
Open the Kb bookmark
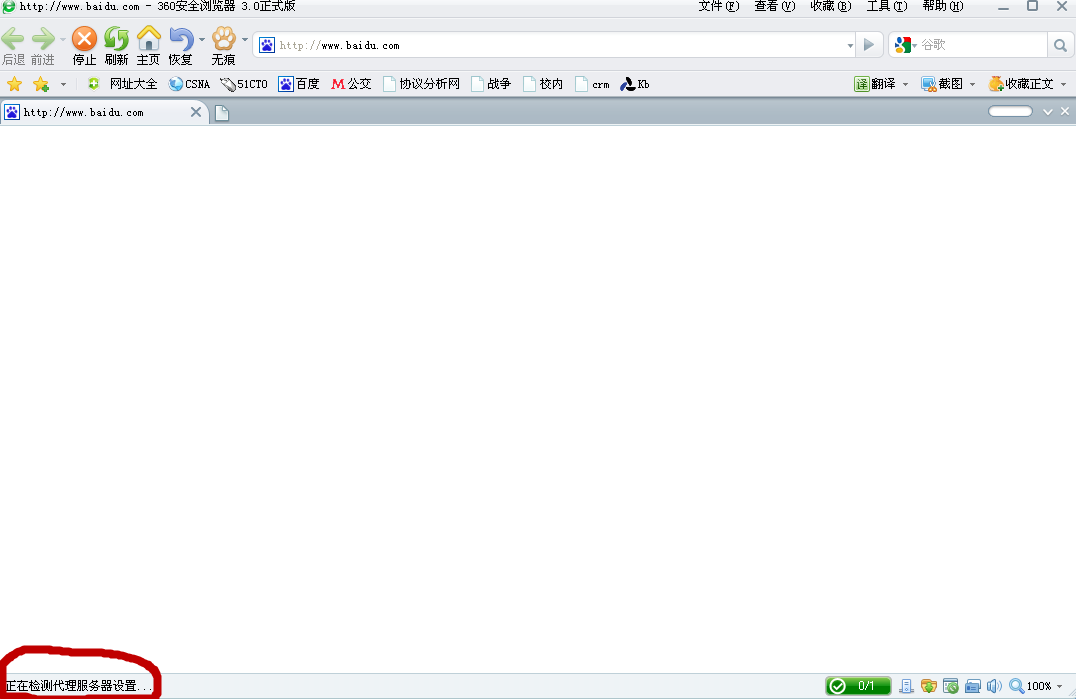pos(635,84)
